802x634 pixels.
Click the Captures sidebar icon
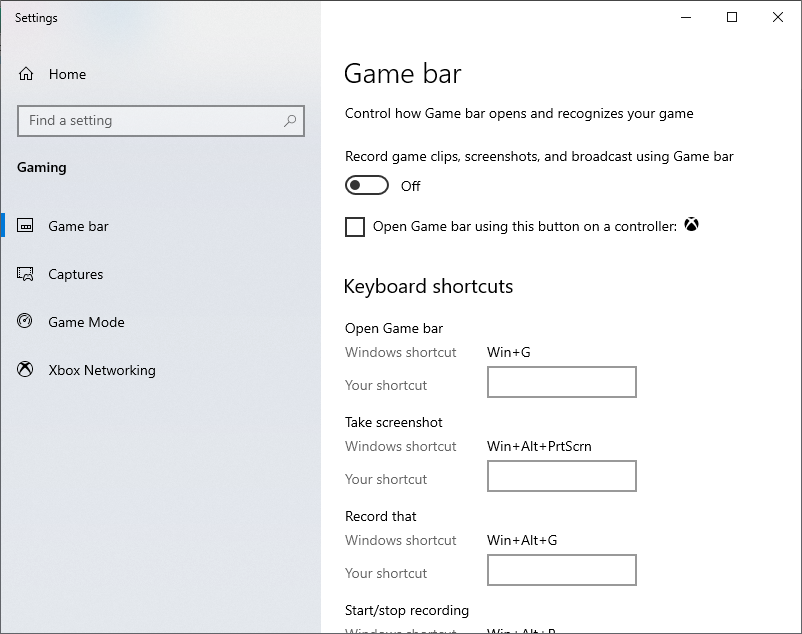pyautogui.click(x=25, y=274)
